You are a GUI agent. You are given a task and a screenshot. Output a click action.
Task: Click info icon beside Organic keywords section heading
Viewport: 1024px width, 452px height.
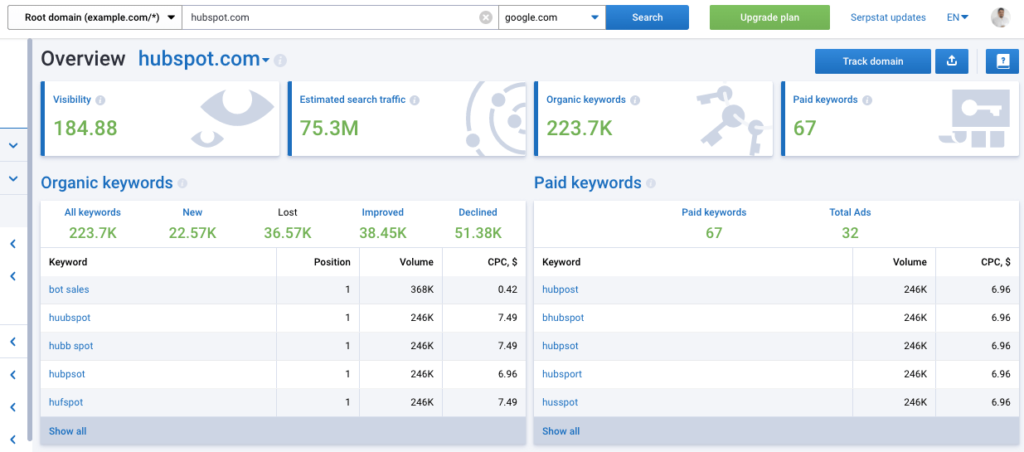point(182,184)
